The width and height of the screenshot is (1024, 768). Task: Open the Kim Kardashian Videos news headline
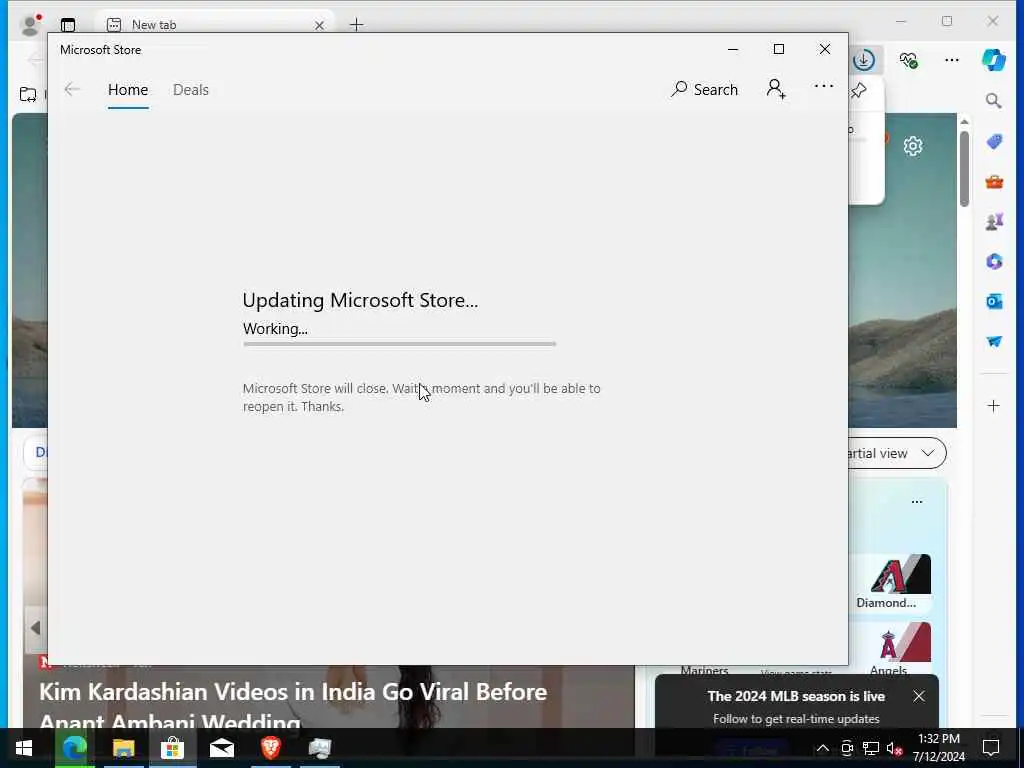[293, 706]
